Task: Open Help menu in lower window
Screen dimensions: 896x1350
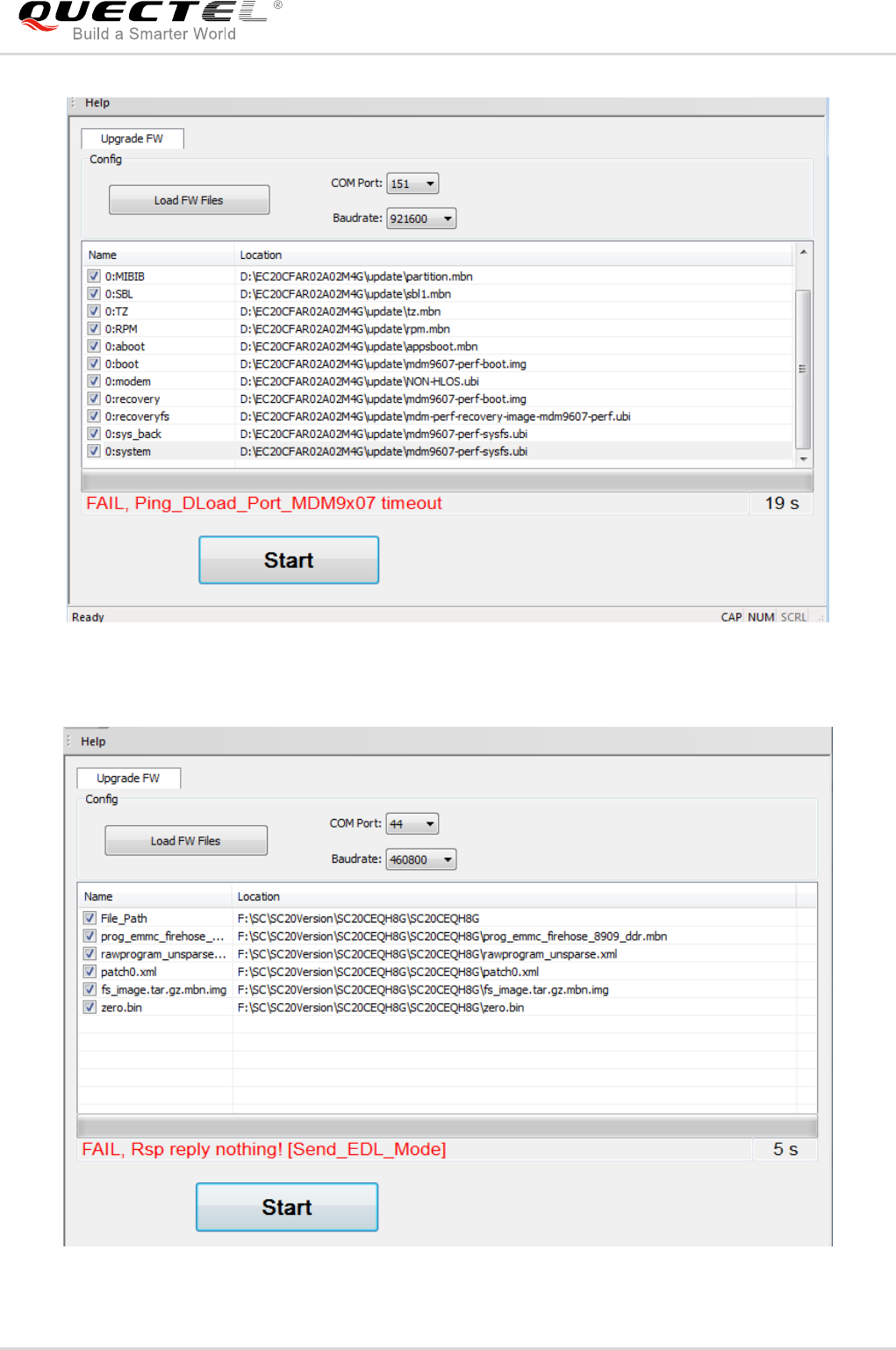Action: point(93,742)
